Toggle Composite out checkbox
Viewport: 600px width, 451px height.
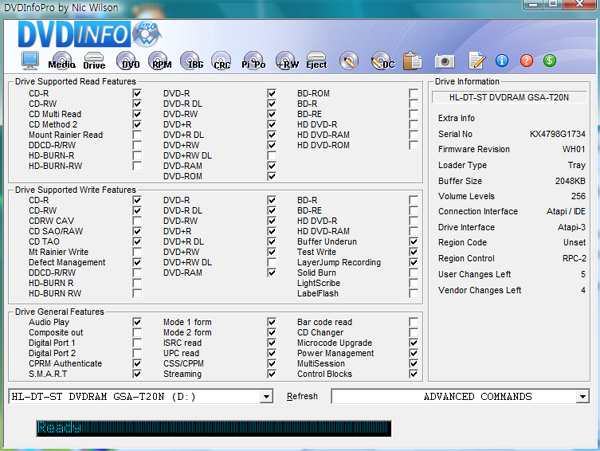point(137,332)
